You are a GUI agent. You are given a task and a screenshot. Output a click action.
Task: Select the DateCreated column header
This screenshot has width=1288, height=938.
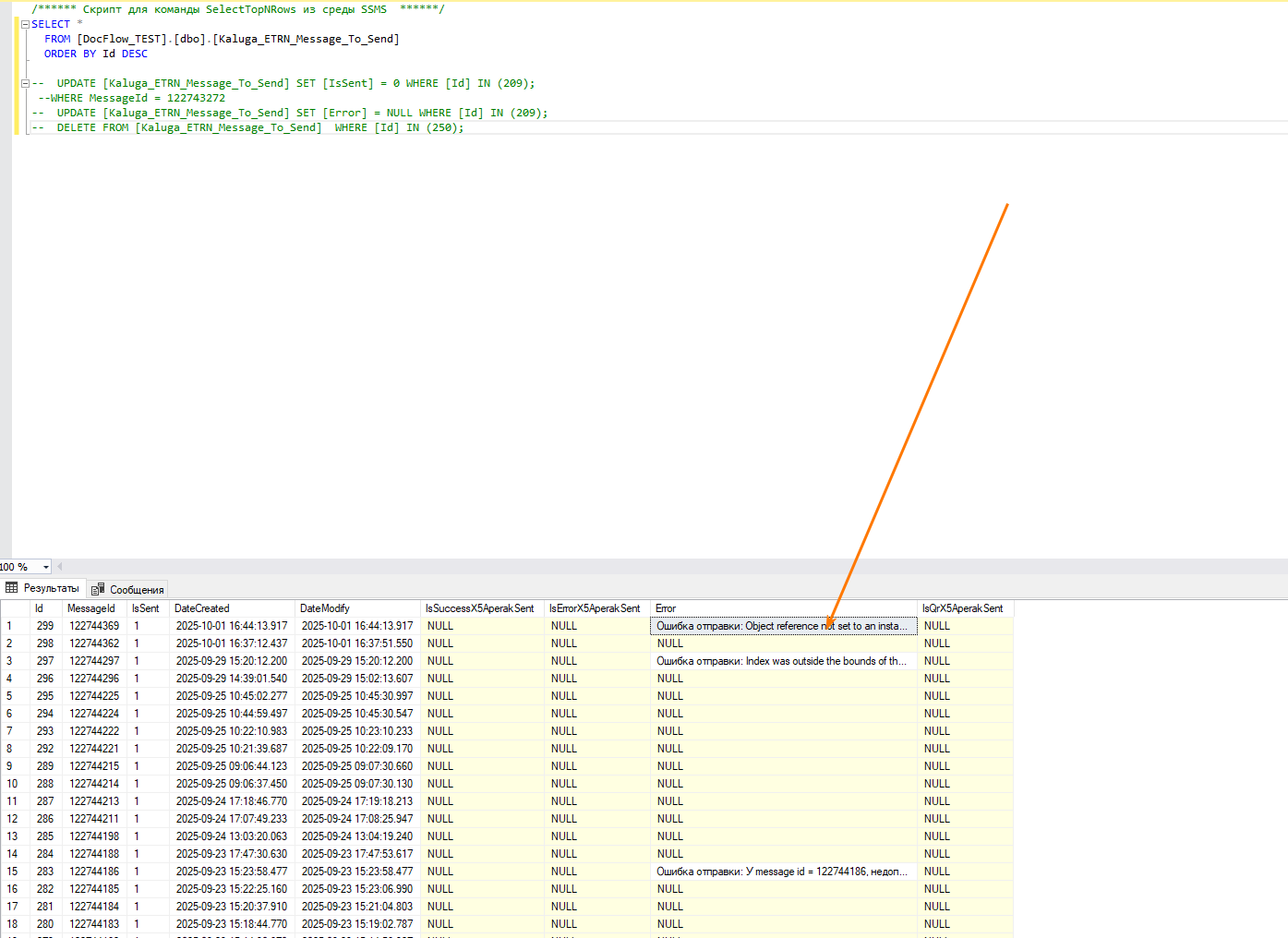pos(233,608)
